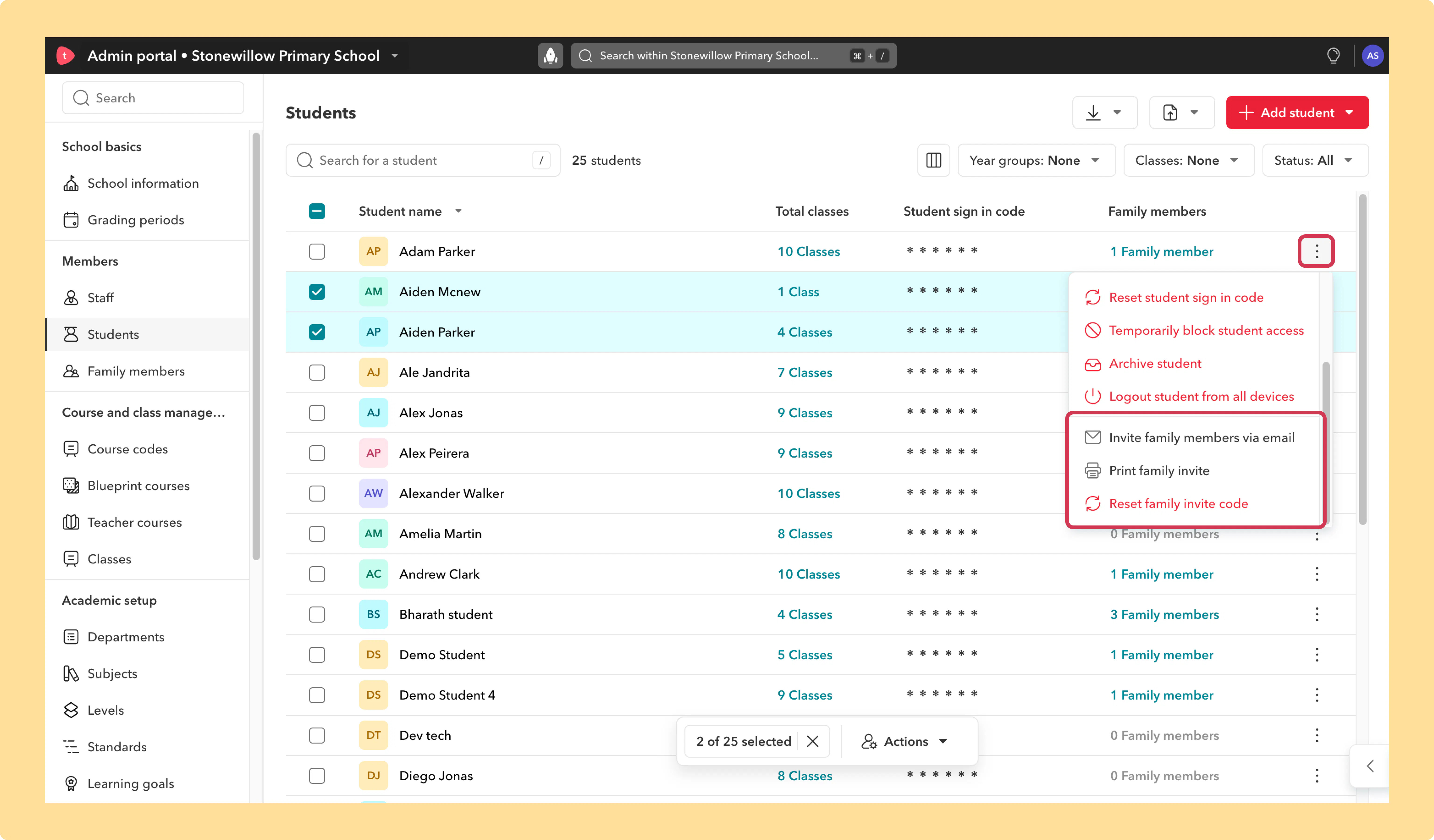Screen dimensions: 1434x840
Task: Select the Alex Jonas checkbox
Action: pos(317,413)
